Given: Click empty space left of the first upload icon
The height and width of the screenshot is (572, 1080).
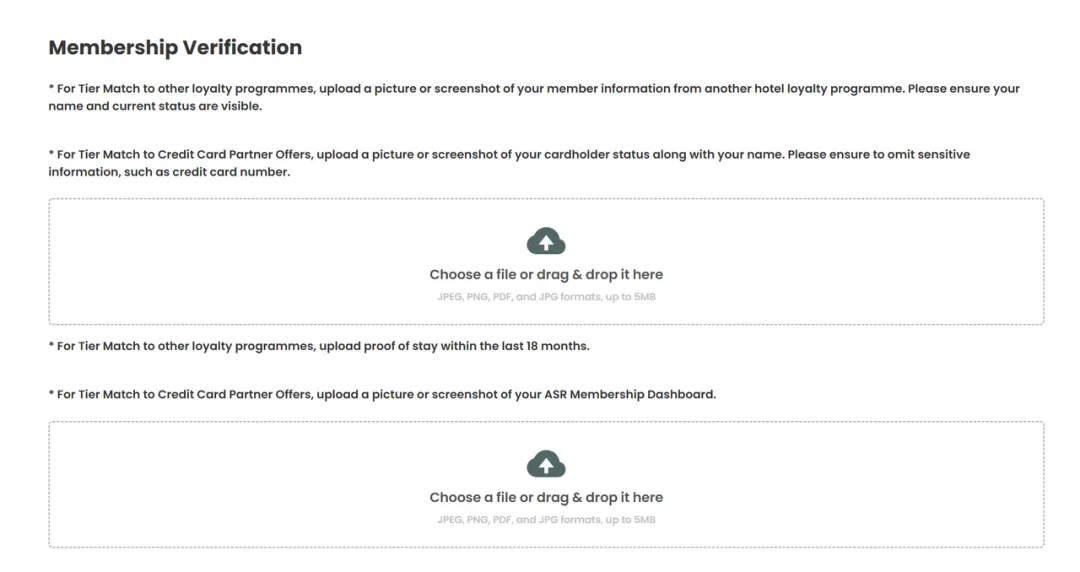Looking at the screenshot, I should (276, 241).
